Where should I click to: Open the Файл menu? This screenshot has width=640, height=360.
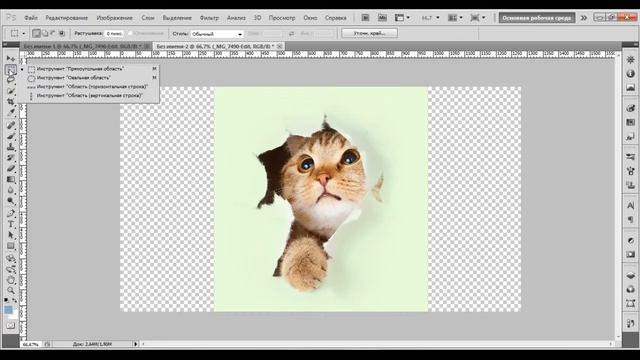click(31, 18)
